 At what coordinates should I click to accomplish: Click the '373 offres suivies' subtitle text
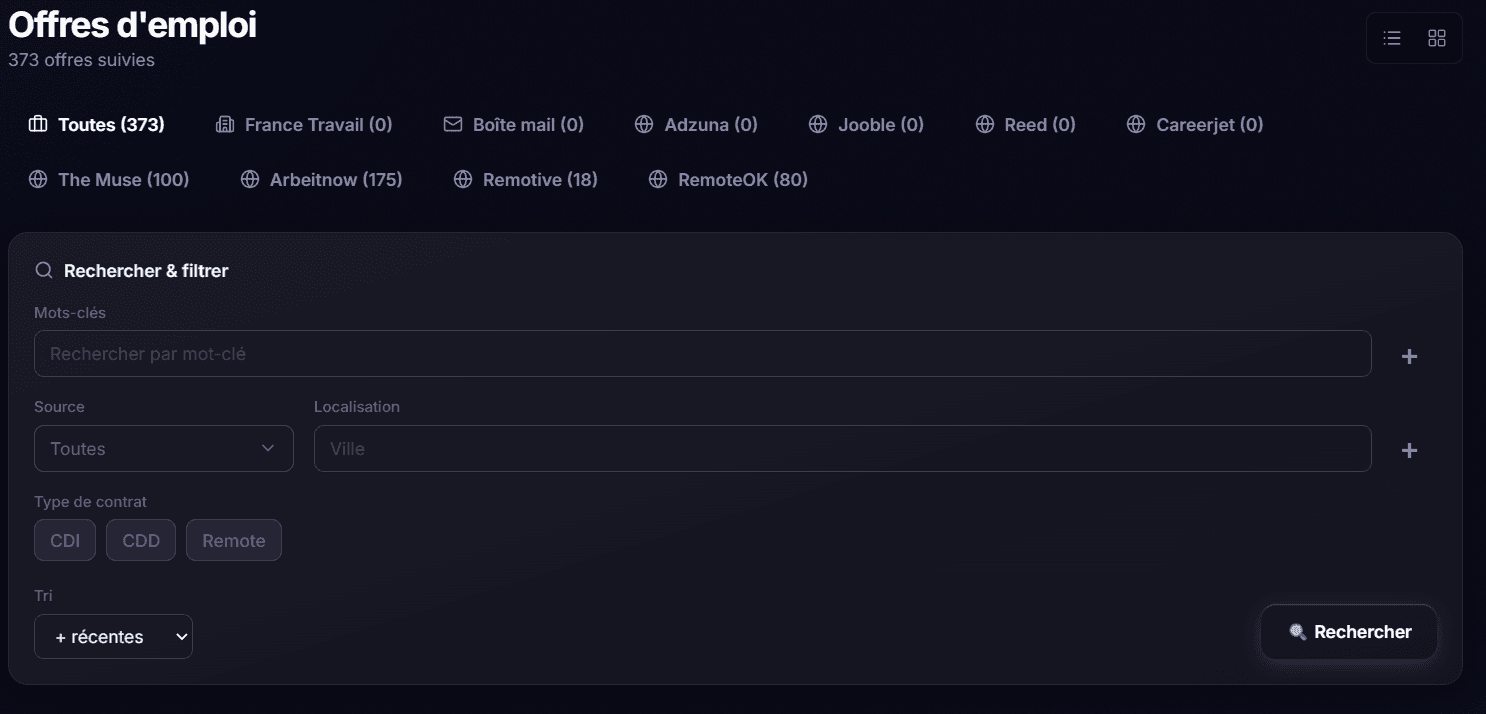point(82,60)
